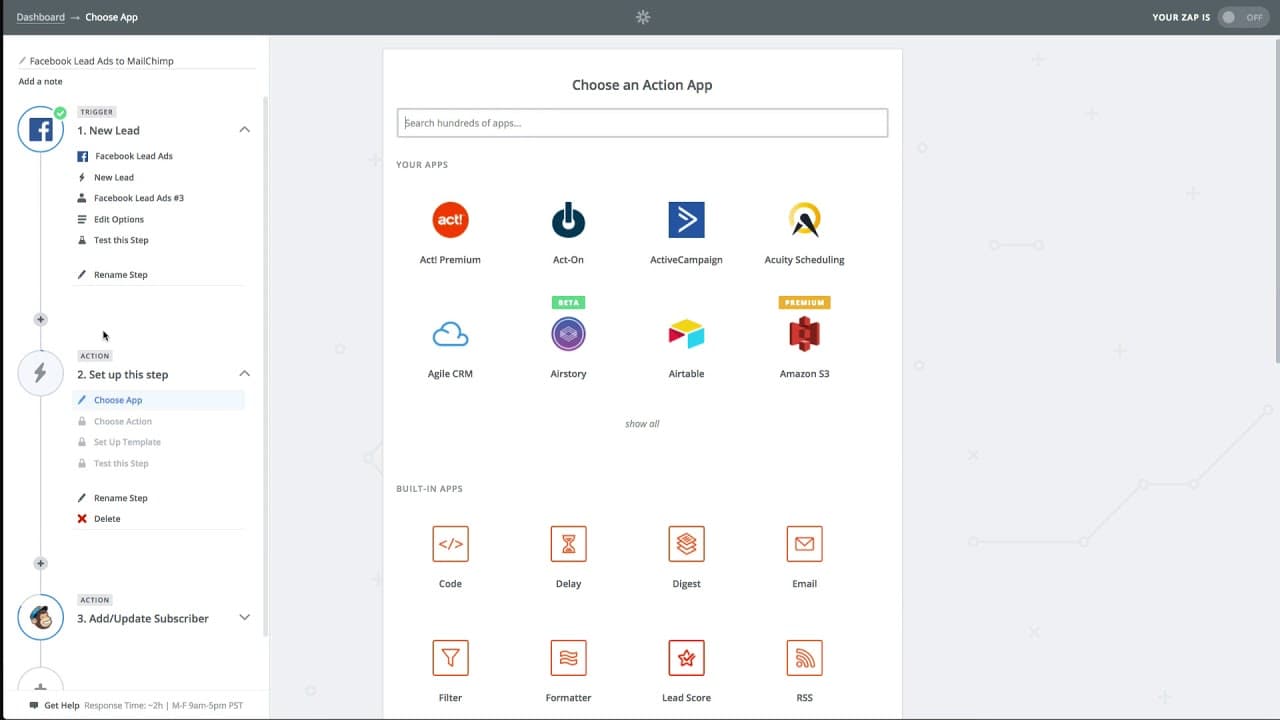
Task: Show all of your apps
Action: click(x=642, y=423)
